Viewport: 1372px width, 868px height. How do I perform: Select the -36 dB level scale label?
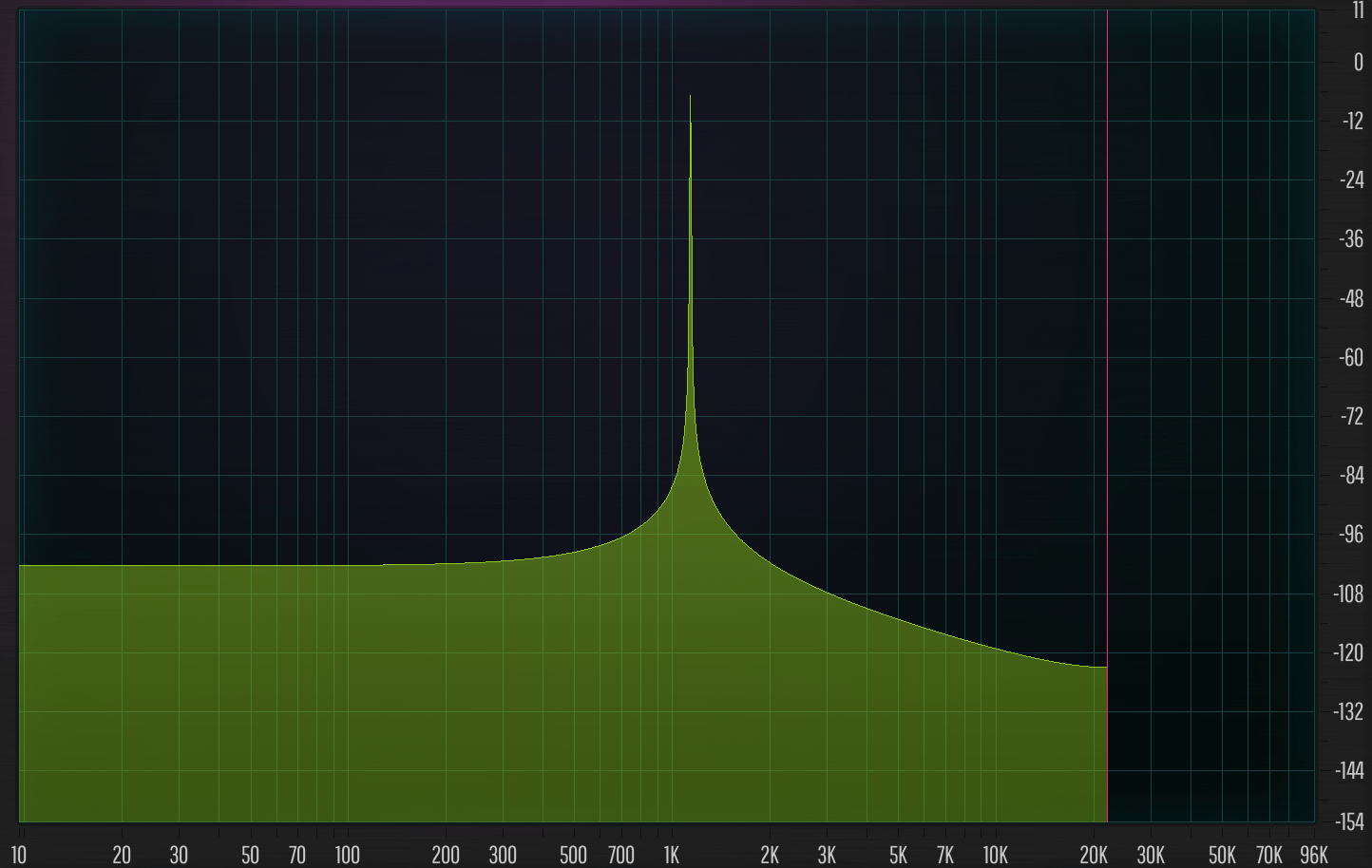(1352, 239)
